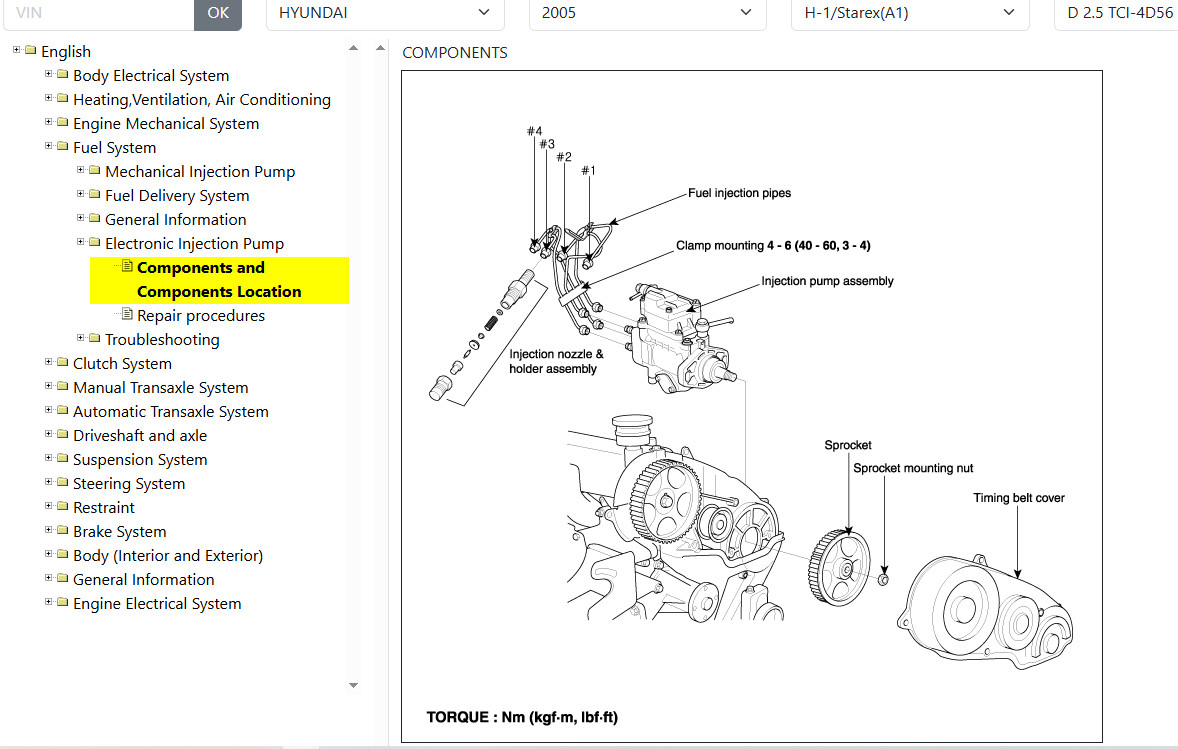Click the folder icon next to Brake System
The width and height of the screenshot is (1178, 749).
coord(63,531)
